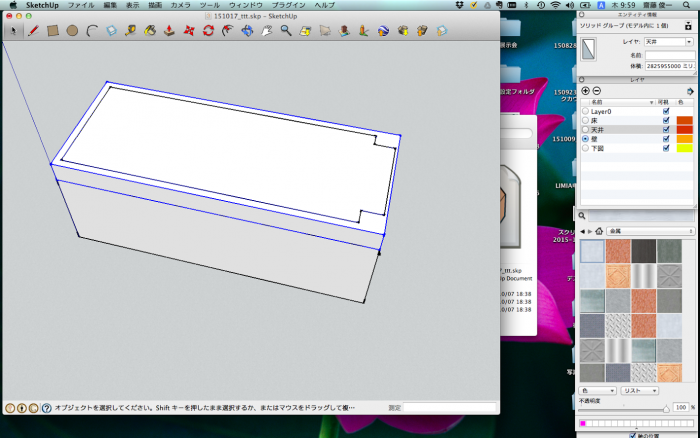Add a new layer with plus icon
This screenshot has width=700, height=438.
click(x=585, y=91)
